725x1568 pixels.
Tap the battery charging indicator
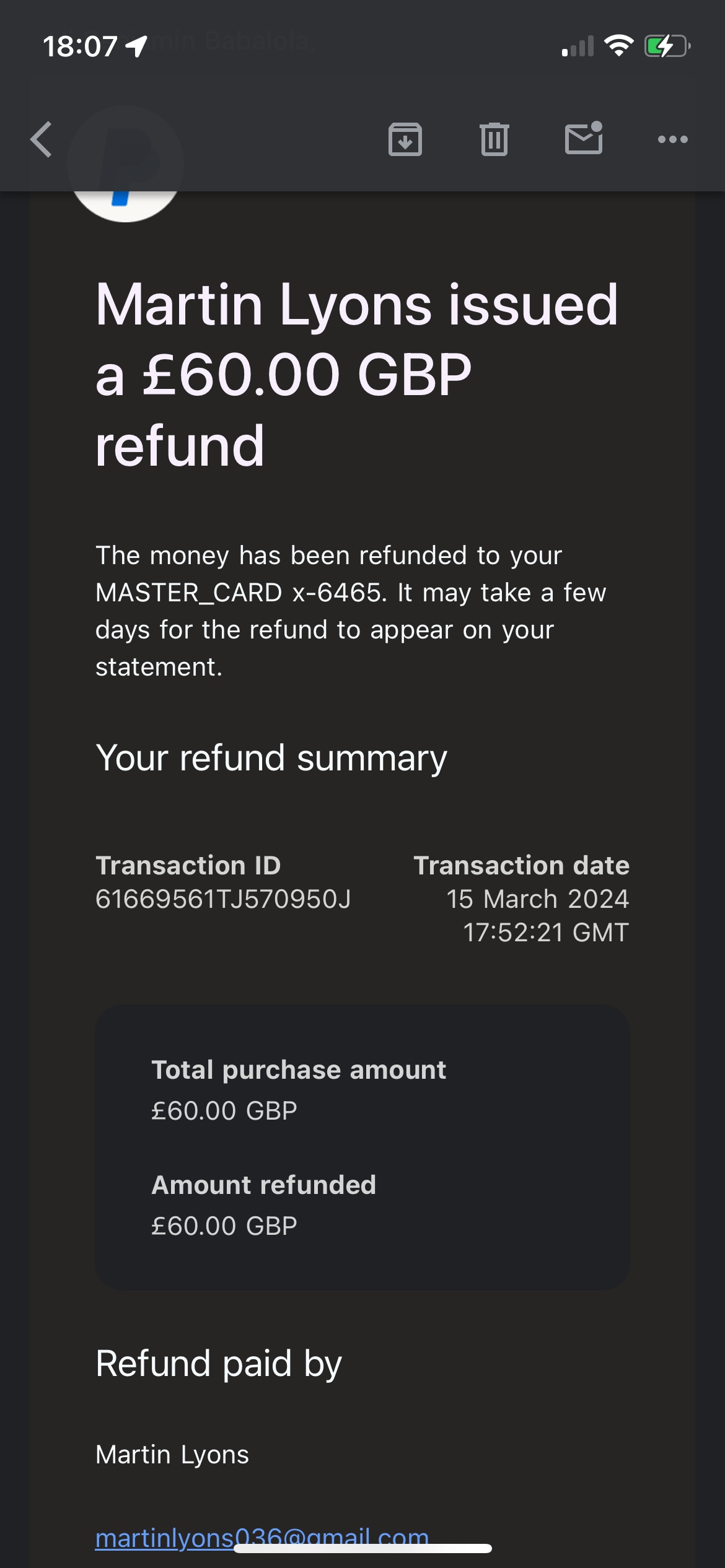pos(667,46)
